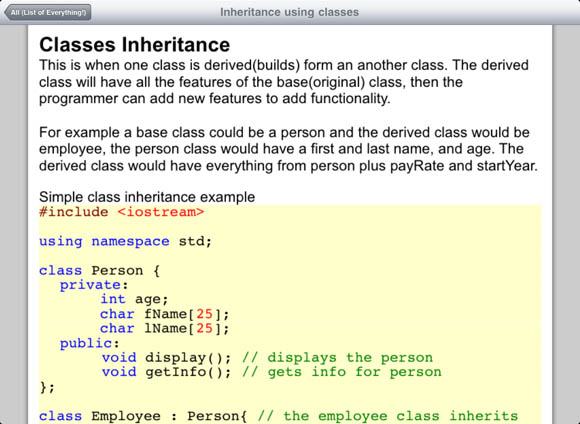The width and height of the screenshot is (580, 424).
Task: Click the paragraph starting 'For example a base class'
Action: (x=289, y=149)
